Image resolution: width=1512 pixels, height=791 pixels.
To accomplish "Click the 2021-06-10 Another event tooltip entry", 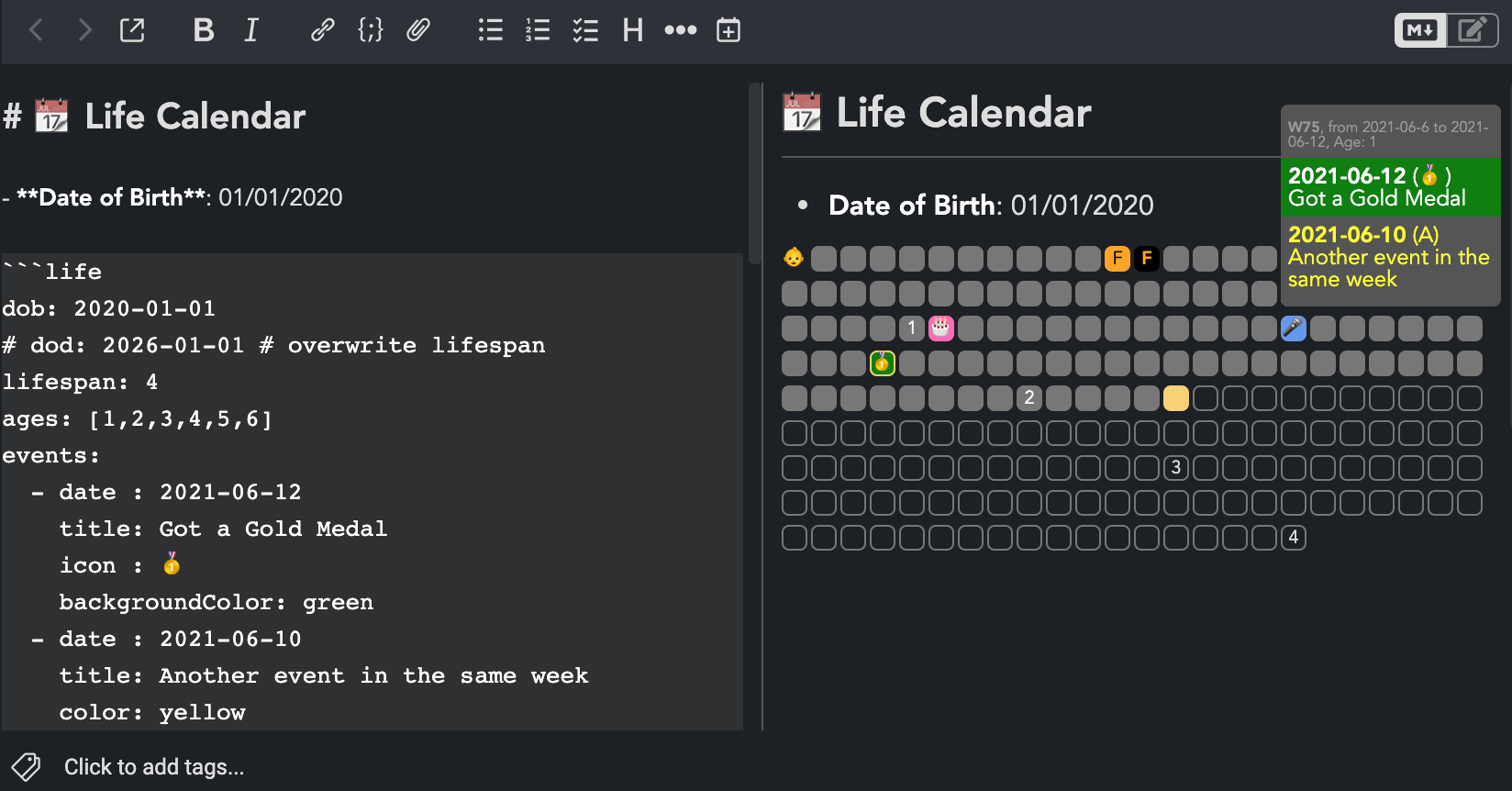I will (x=1390, y=257).
